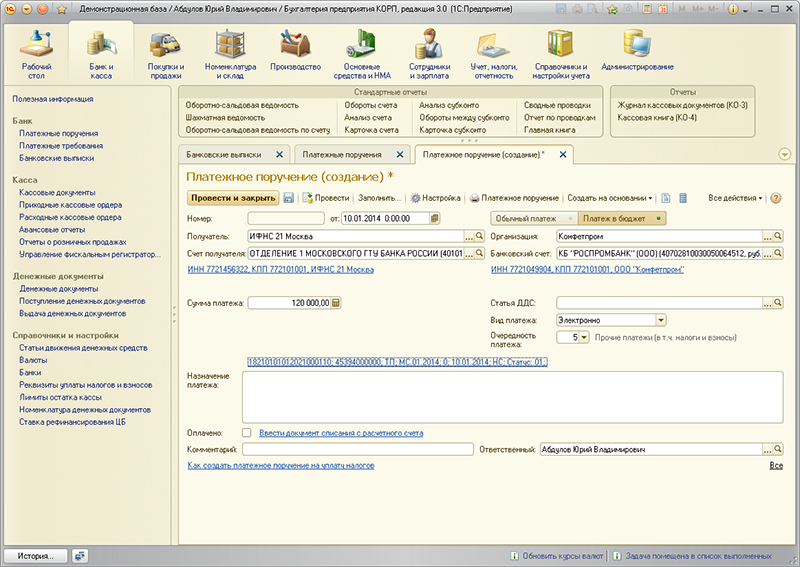Print Платежное поручение via printer button
800x567 pixels.
coord(514,198)
